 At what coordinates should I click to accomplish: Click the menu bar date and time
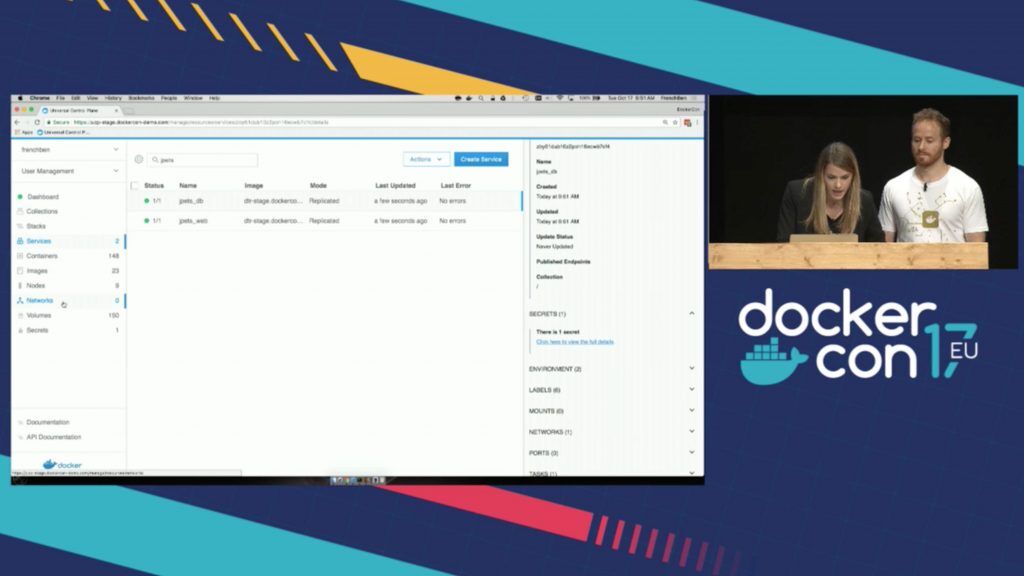pyautogui.click(x=631, y=98)
